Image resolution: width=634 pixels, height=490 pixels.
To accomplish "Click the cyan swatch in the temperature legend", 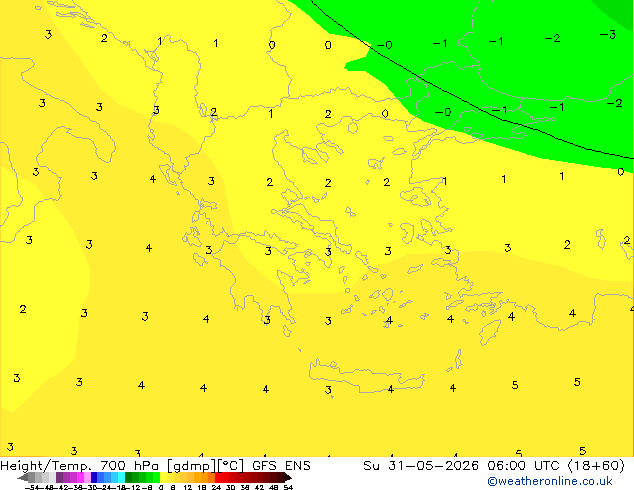I will tap(121, 477).
